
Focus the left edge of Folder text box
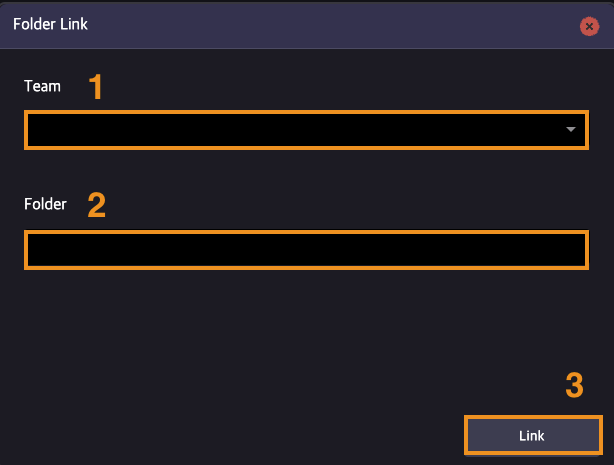pos(35,250)
